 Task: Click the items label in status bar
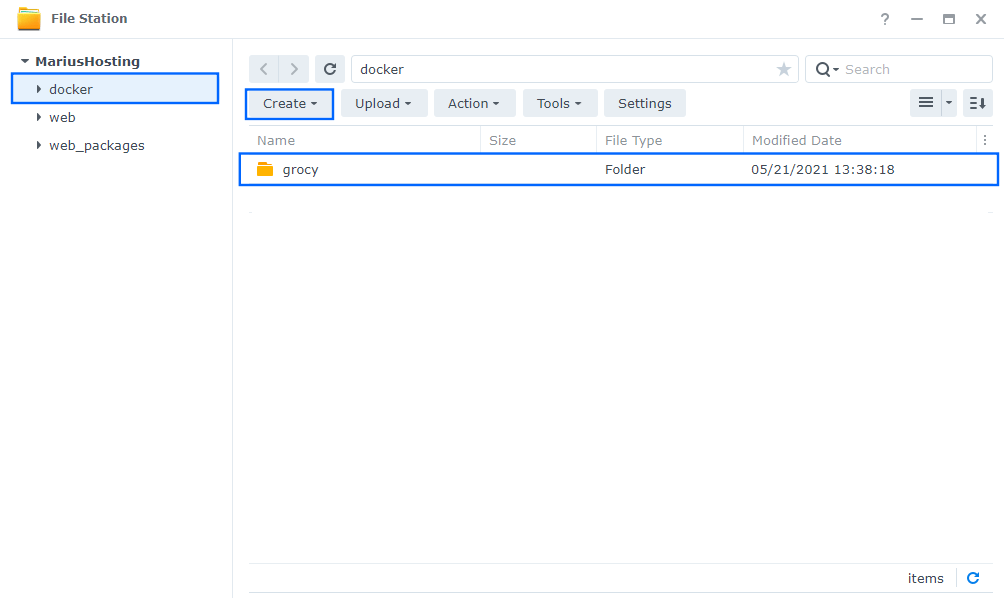925,578
